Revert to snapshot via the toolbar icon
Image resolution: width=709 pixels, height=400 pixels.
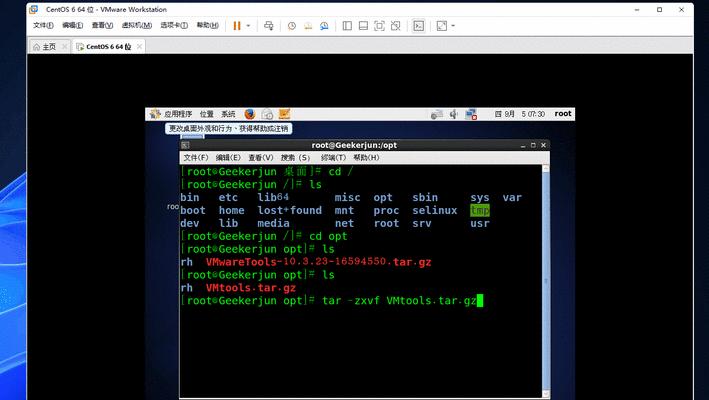pyautogui.click(x=308, y=26)
